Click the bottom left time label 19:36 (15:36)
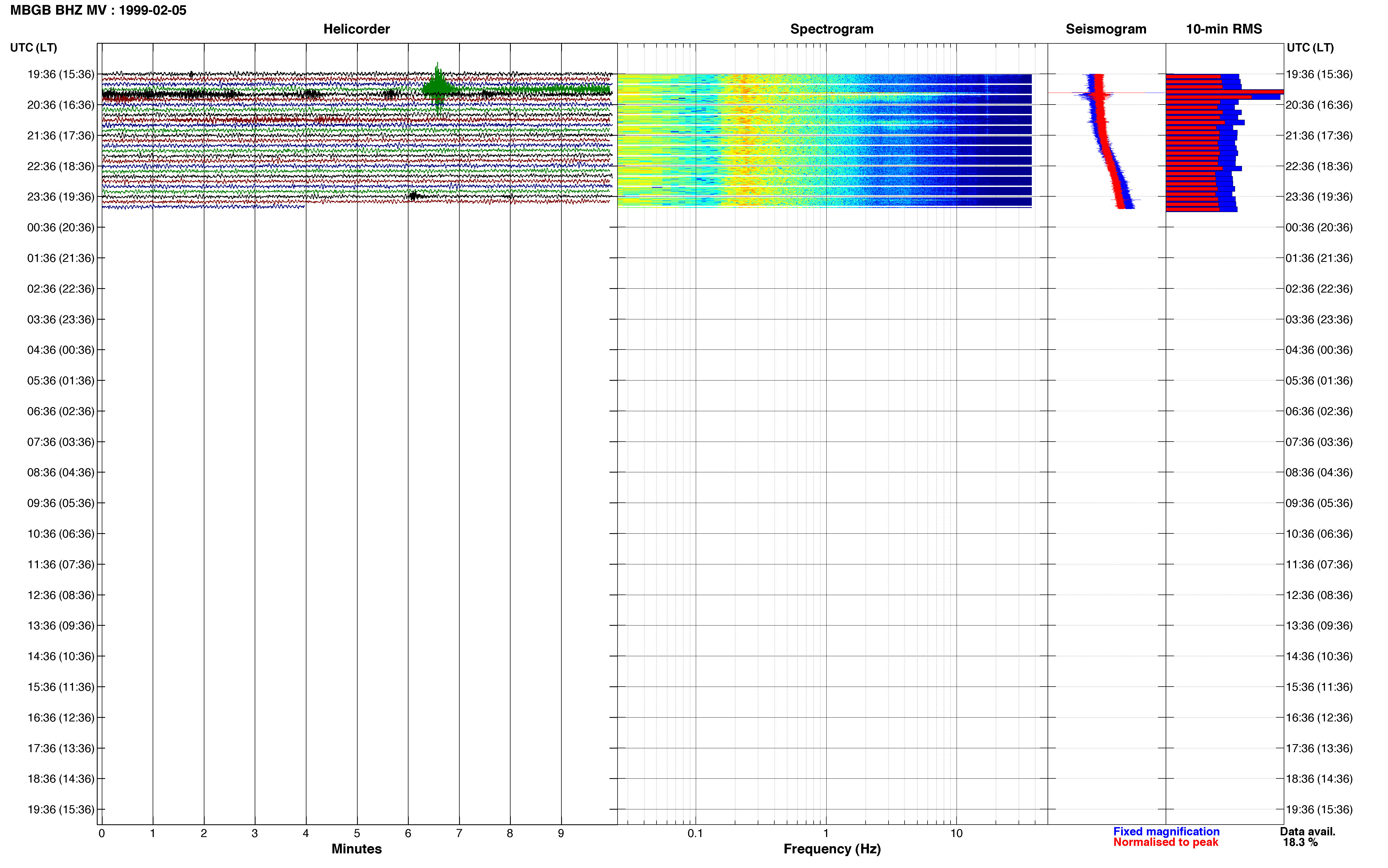 pyautogui.click(x=61, y=809)
